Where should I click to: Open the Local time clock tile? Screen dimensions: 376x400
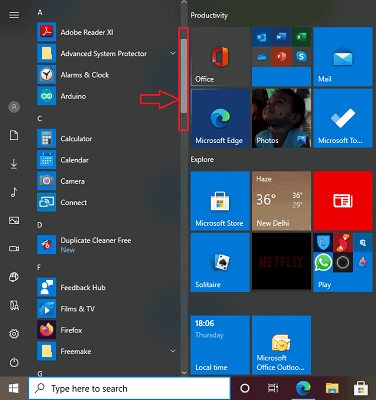tap(220, 345)
